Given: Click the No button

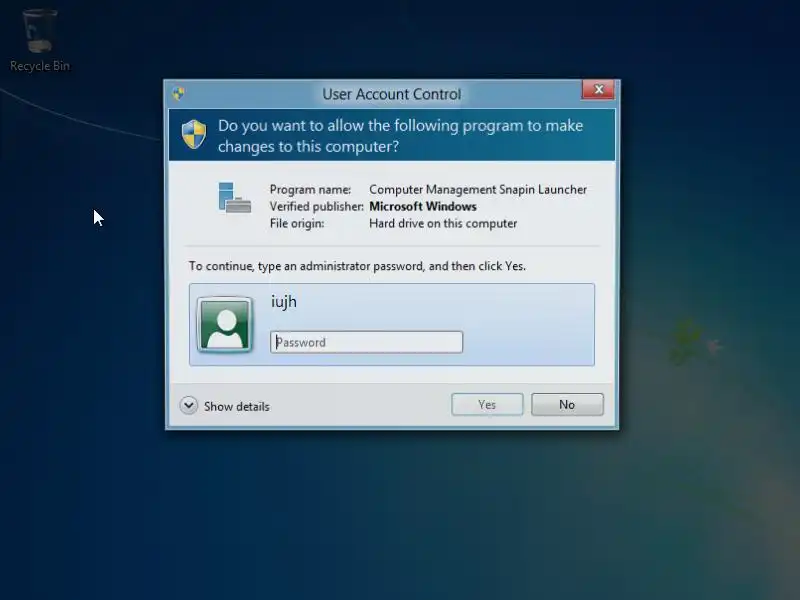Looking at the screenshot, I should (567, 405).
